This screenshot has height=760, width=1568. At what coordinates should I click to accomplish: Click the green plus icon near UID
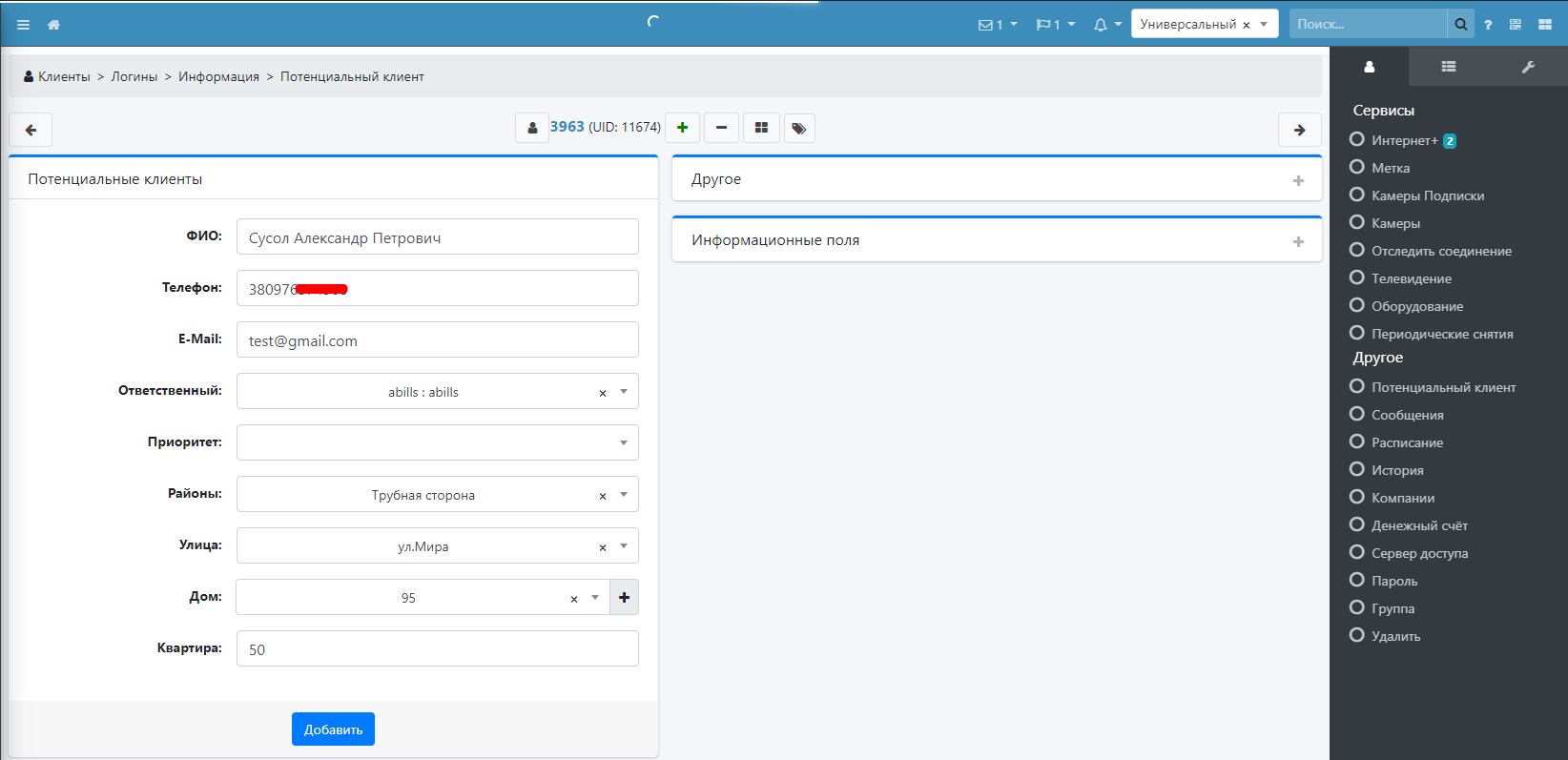tap(682, 128)
